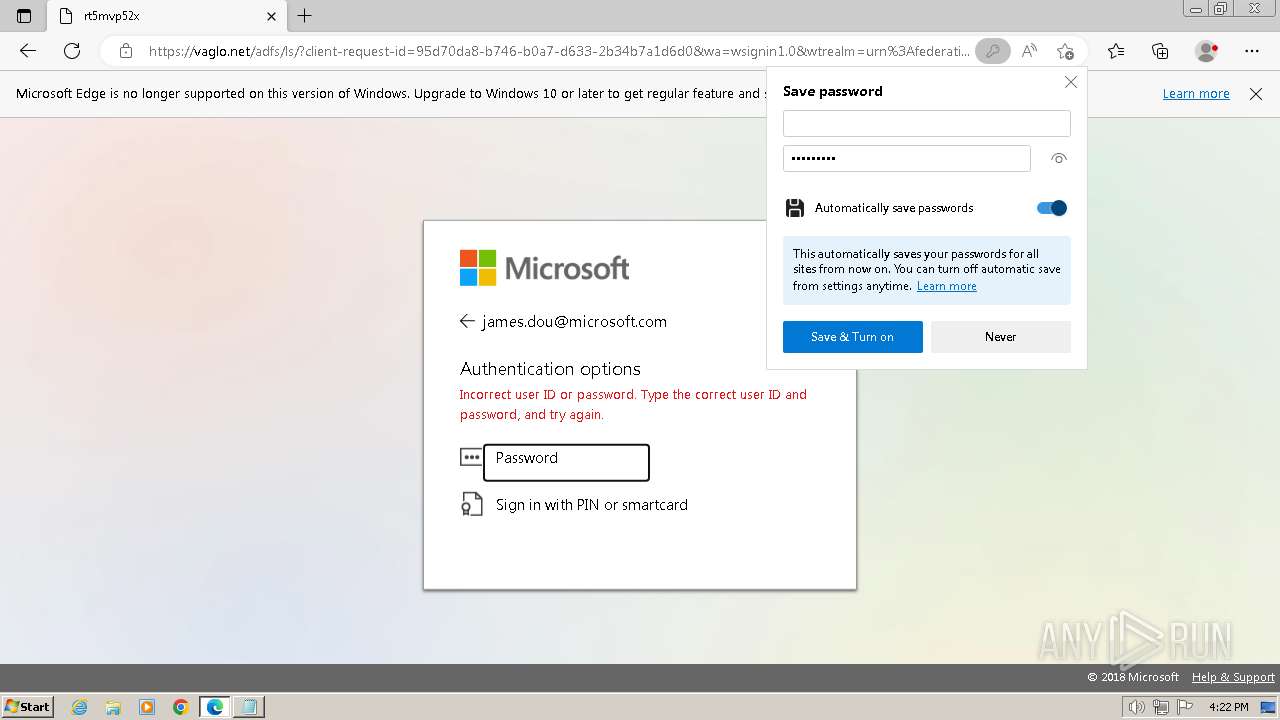Viewport: 1280px width, 720px height.
Task: Choose Sign in with PIN or smartcard
Action: tap(592, 505)
